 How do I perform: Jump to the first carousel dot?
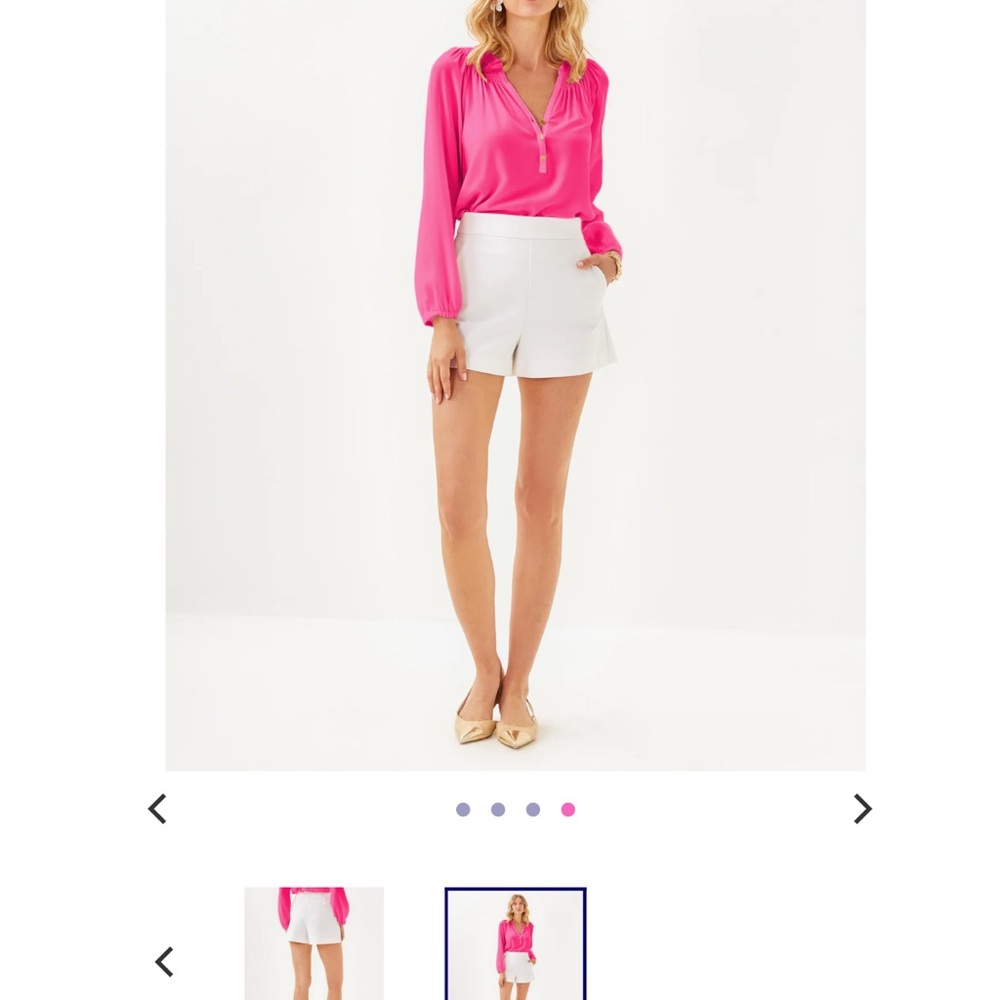click(x=463, y=809)
